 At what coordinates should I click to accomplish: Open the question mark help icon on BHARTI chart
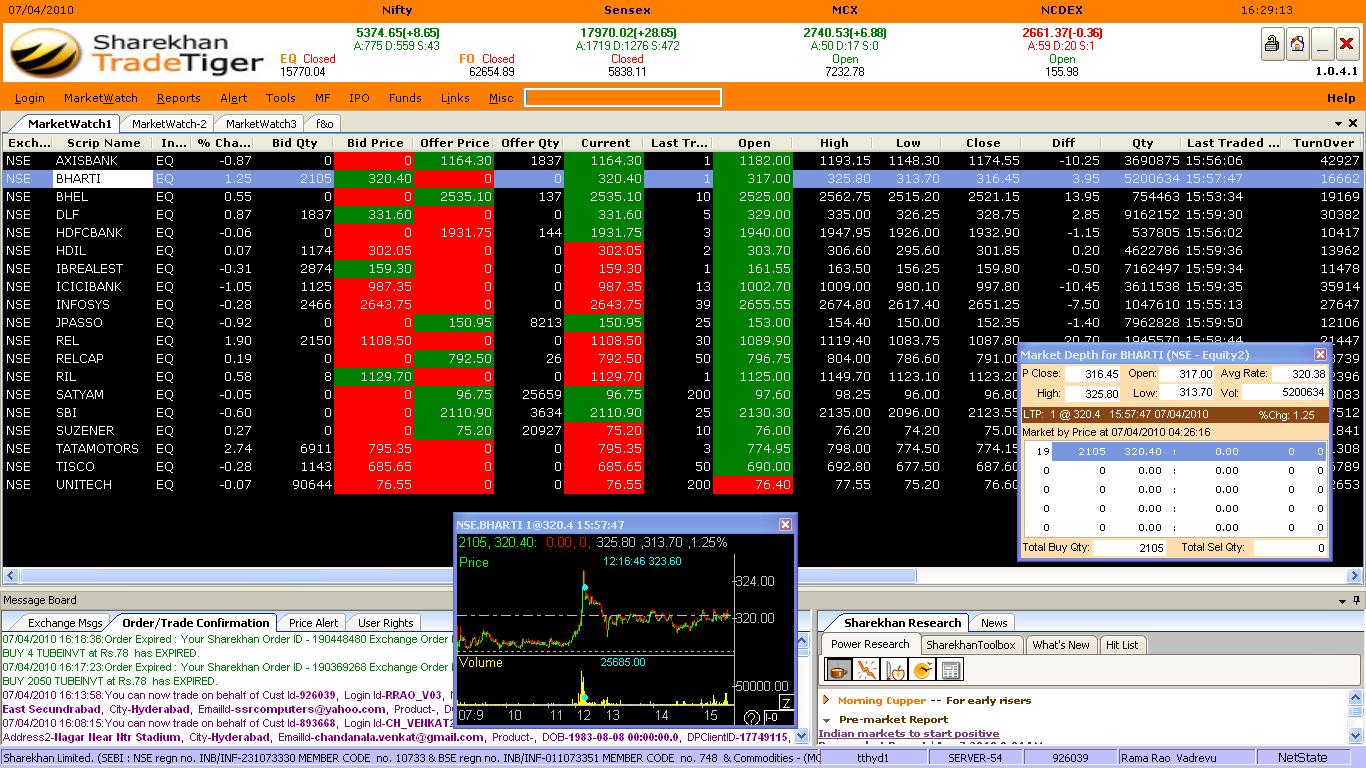tap(751, 718)
